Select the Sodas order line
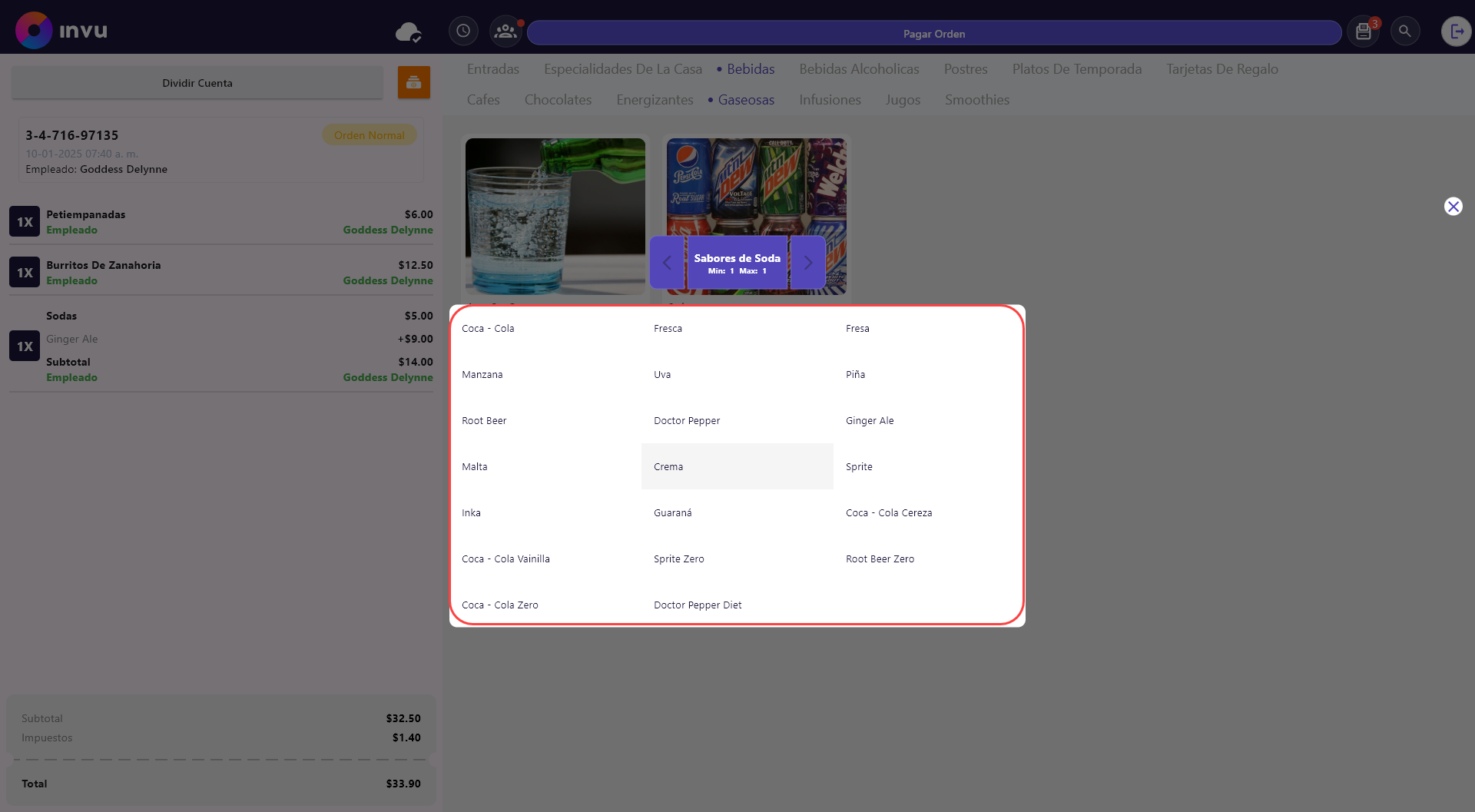 pyautogui.click(x=221, y=346)
